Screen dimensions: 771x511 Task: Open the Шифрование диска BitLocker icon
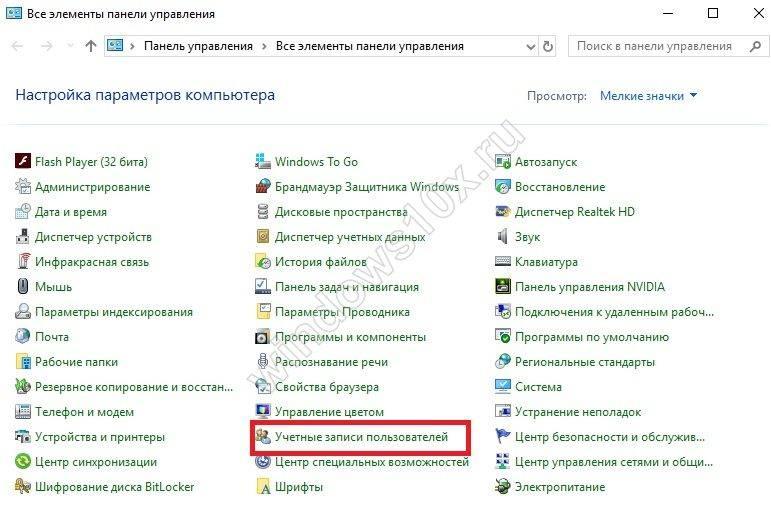(23, 487)
